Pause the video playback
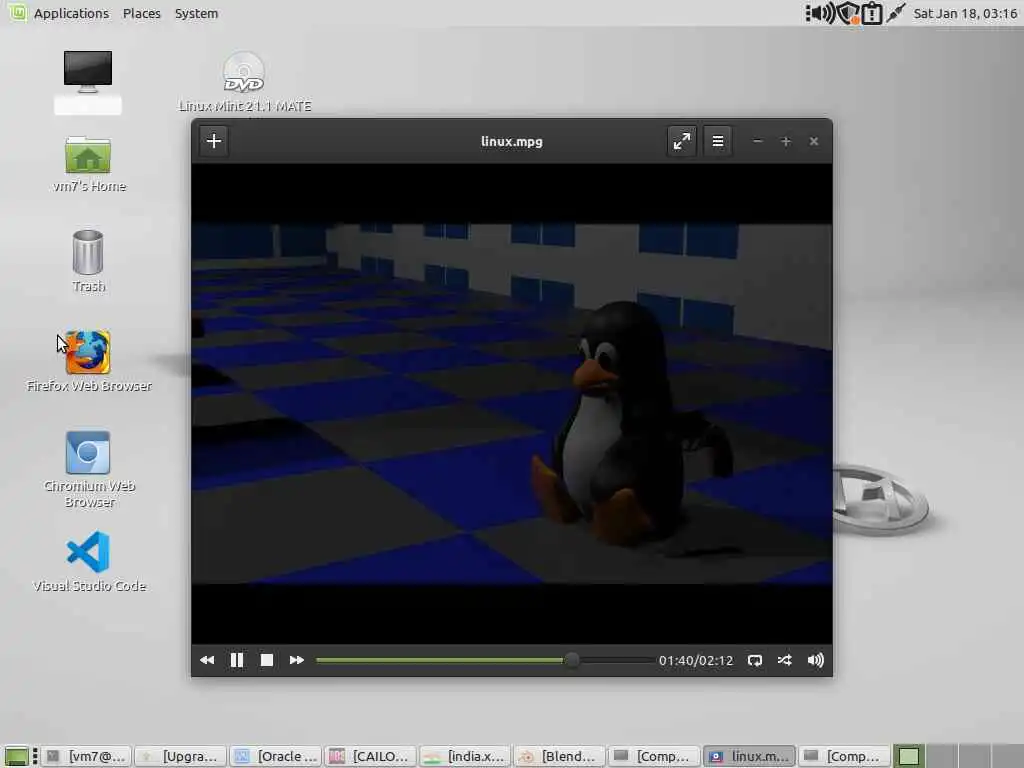1024x768 pixels. [237, 660]
